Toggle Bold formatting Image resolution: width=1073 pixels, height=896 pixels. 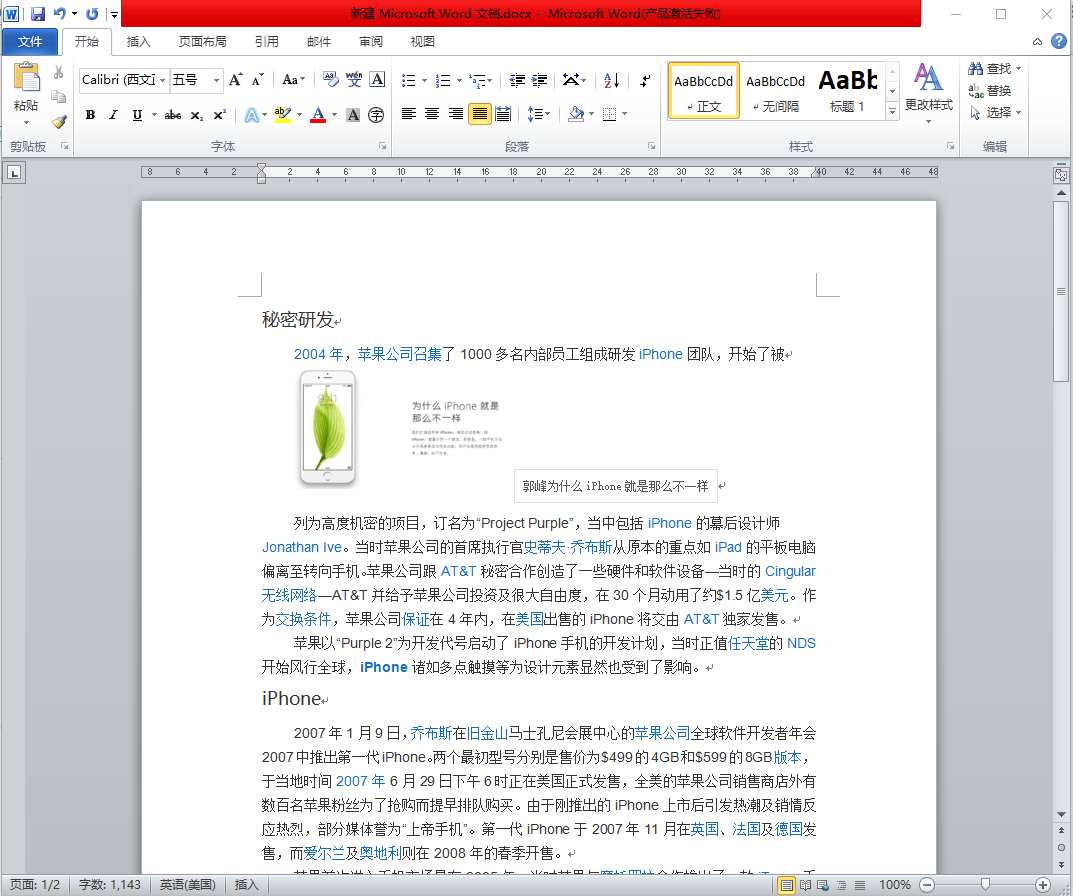point(90,115)
